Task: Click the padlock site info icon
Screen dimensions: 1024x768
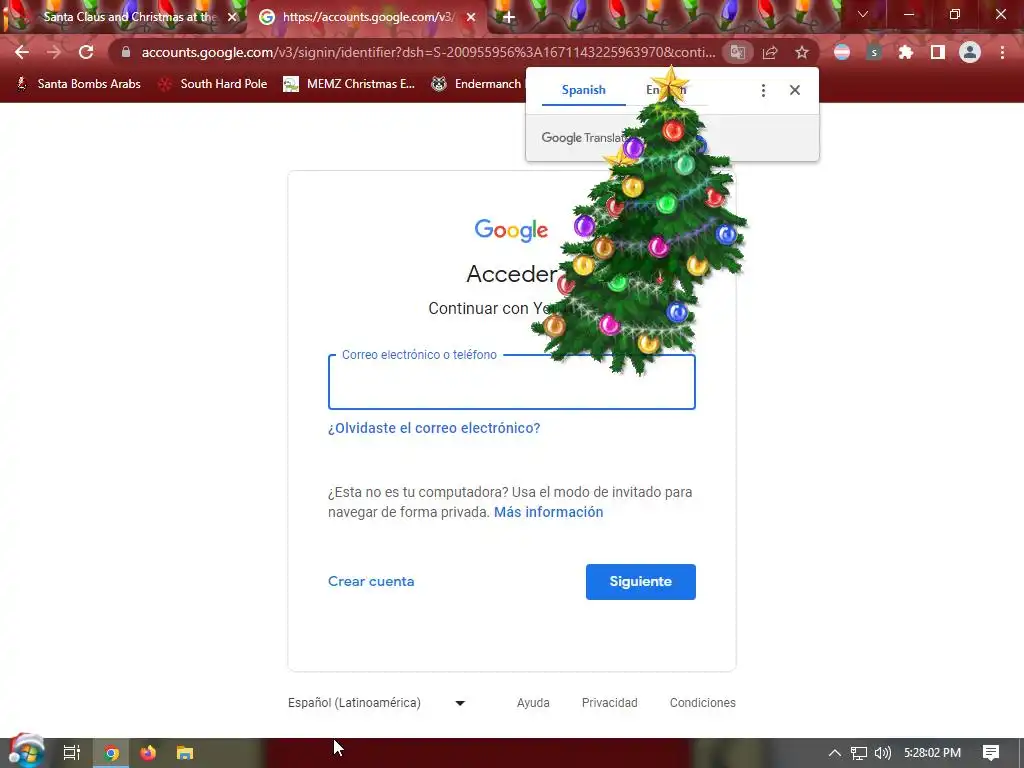Action: pos(126,52)
